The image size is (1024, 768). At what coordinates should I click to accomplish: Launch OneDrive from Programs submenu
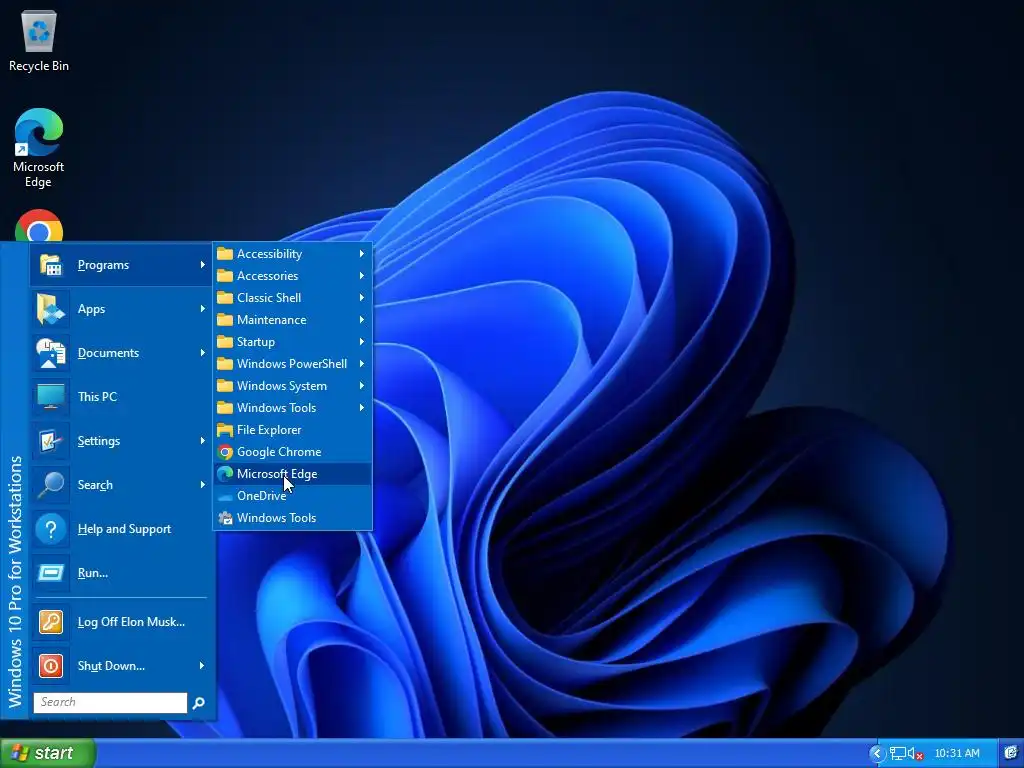(x=293, y=496)
